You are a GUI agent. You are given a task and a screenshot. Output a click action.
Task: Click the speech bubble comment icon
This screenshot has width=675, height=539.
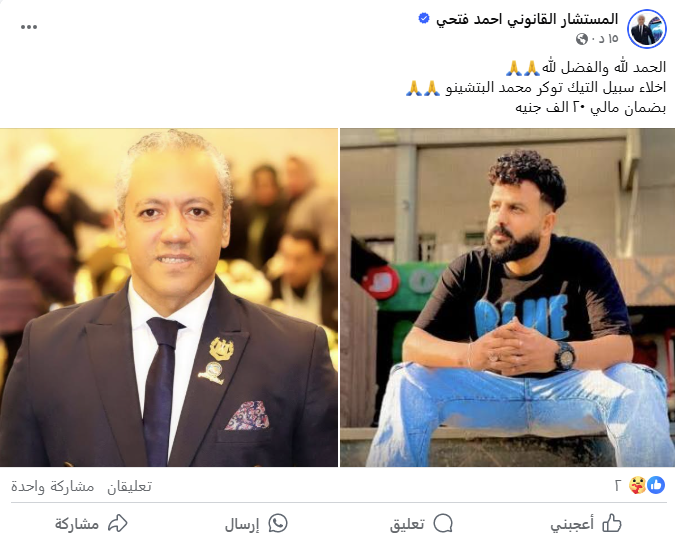(443, 524)
